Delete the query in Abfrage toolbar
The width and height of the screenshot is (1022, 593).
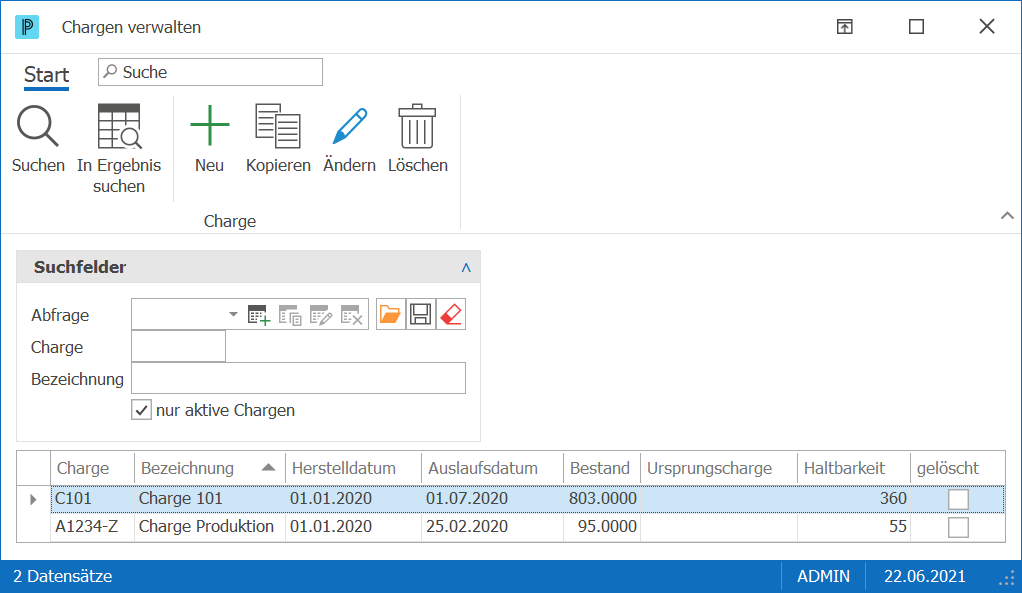tap(352, 315)
